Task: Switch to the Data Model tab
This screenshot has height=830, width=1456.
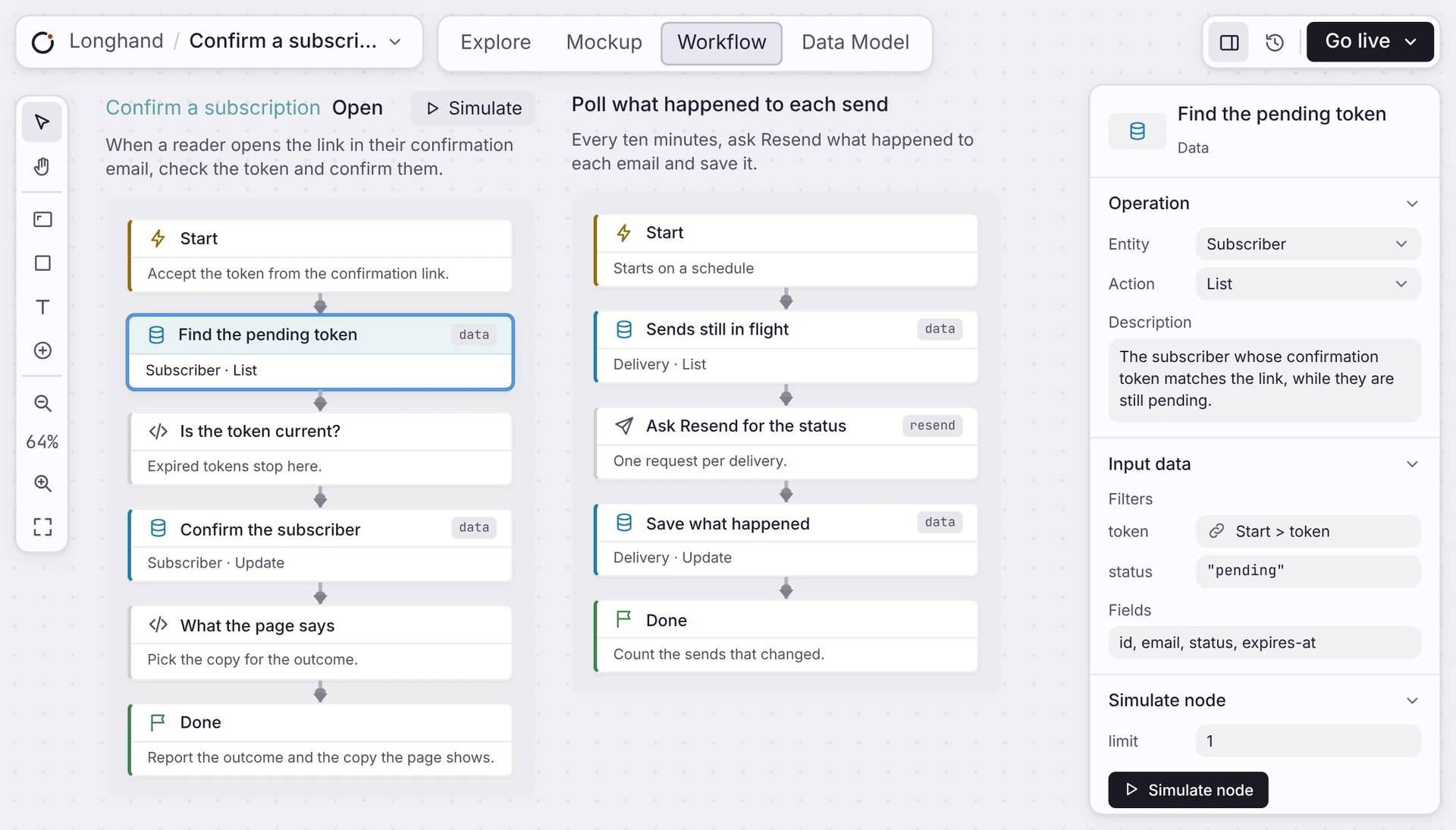Action: pyautogui.click(x=855, y=42)
